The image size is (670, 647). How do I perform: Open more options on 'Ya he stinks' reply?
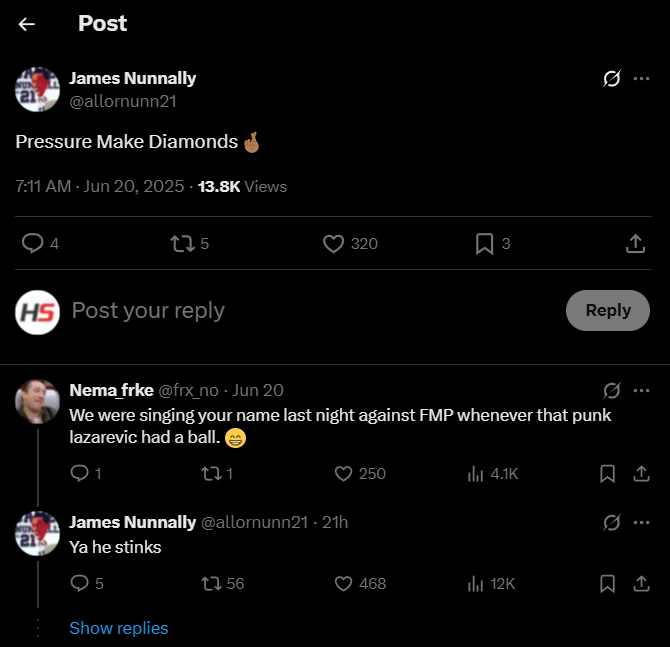click(642, 522)
